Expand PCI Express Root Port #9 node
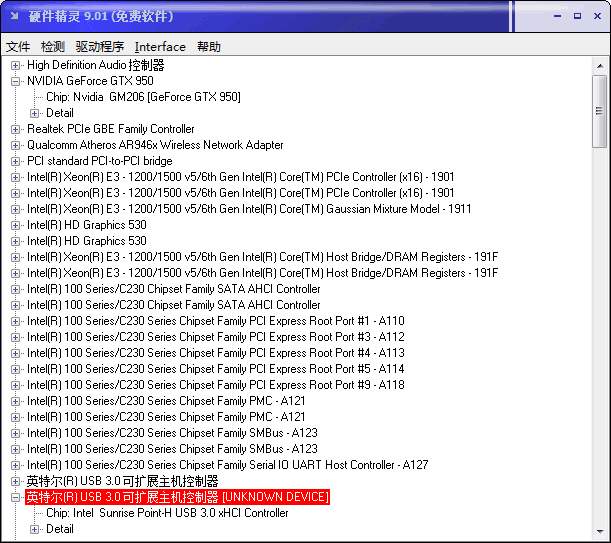The image size is (611, 543). [15, 385]
